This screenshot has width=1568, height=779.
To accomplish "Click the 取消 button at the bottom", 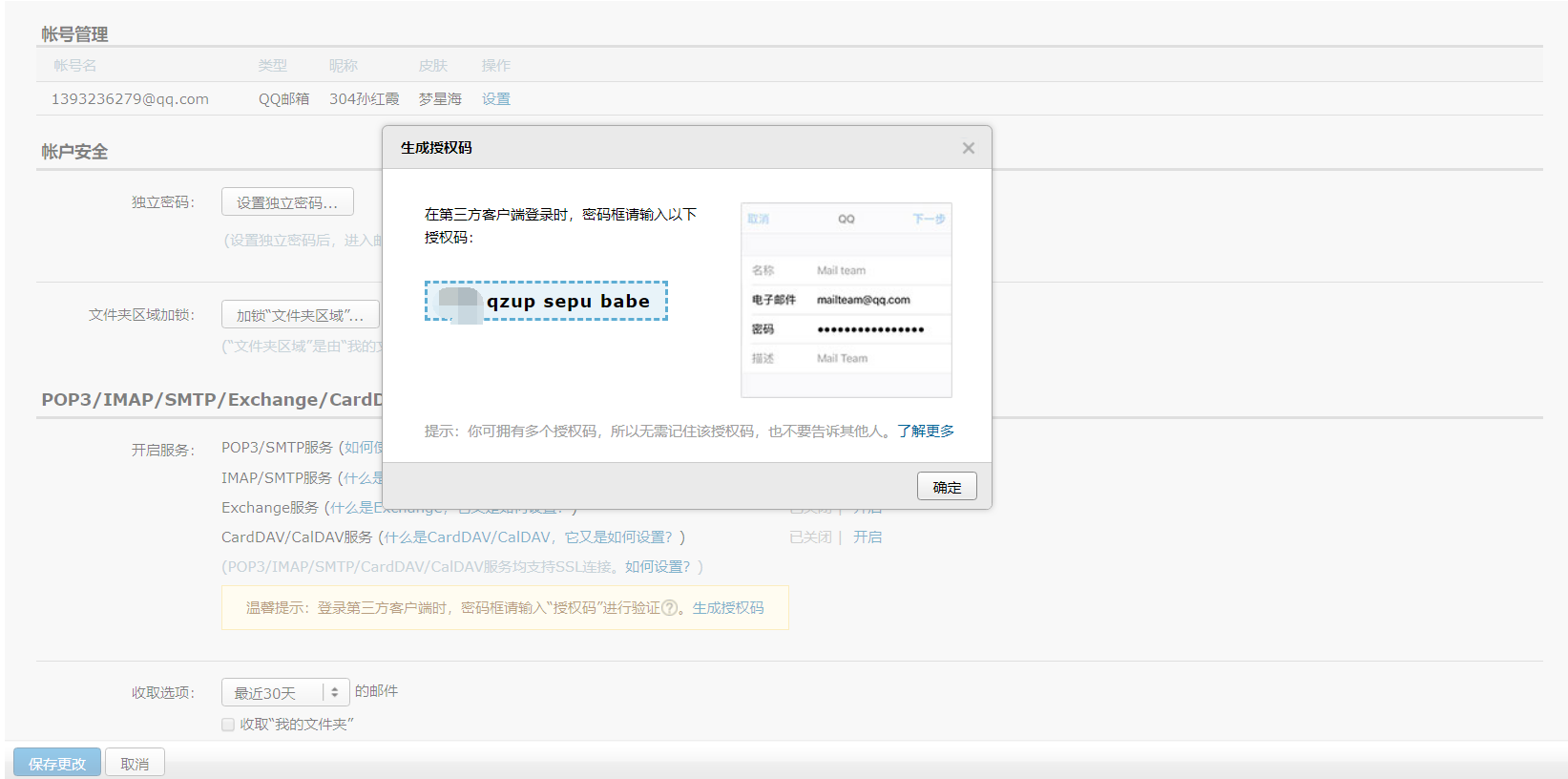I will pyautogui.click(x=135, y=764).
